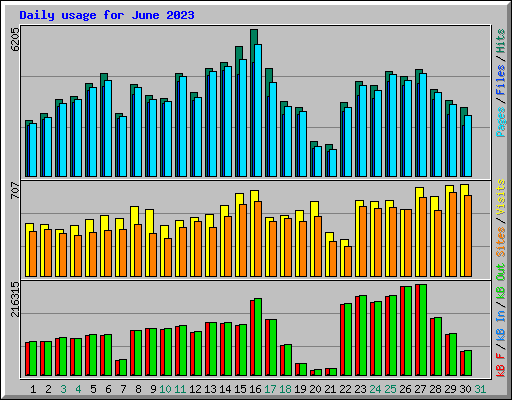Click day label 20 on the x-axis

(x=315, y=389)
